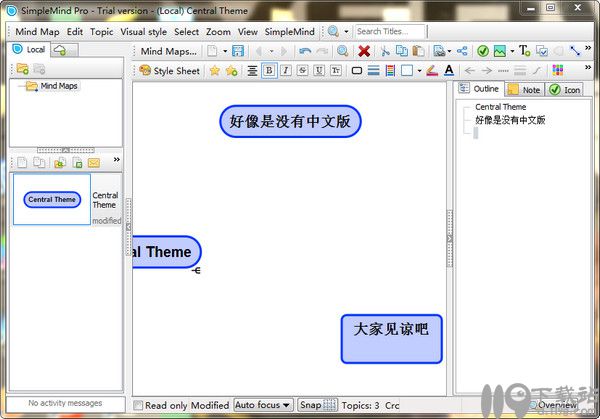Click the Cut scissors icon

click(x=385, y=51)
